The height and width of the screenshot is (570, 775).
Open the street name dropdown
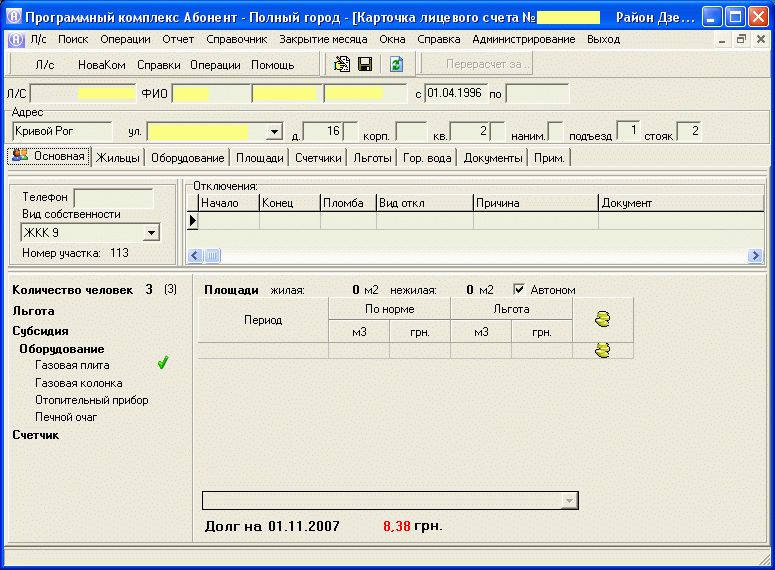click(x=274, y=132)
